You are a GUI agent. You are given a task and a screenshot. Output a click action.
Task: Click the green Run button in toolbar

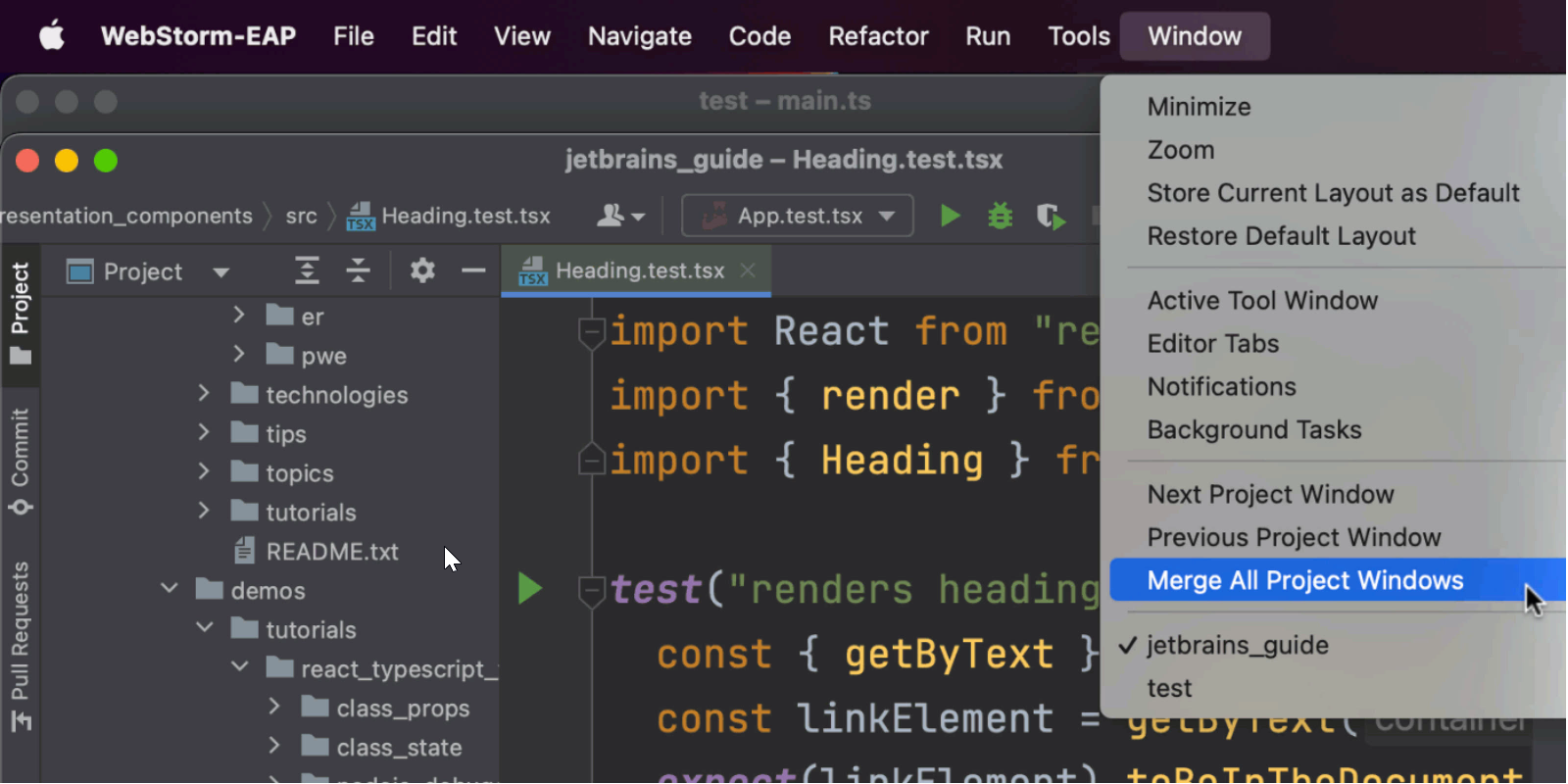coord(950,216)
